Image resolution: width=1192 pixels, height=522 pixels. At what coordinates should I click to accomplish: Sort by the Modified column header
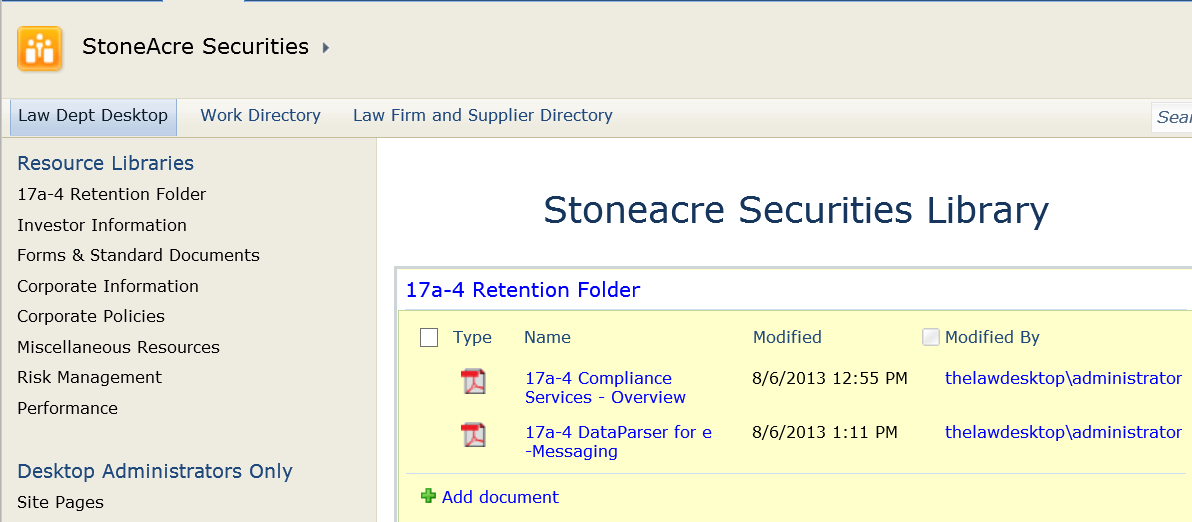(787, 338)
